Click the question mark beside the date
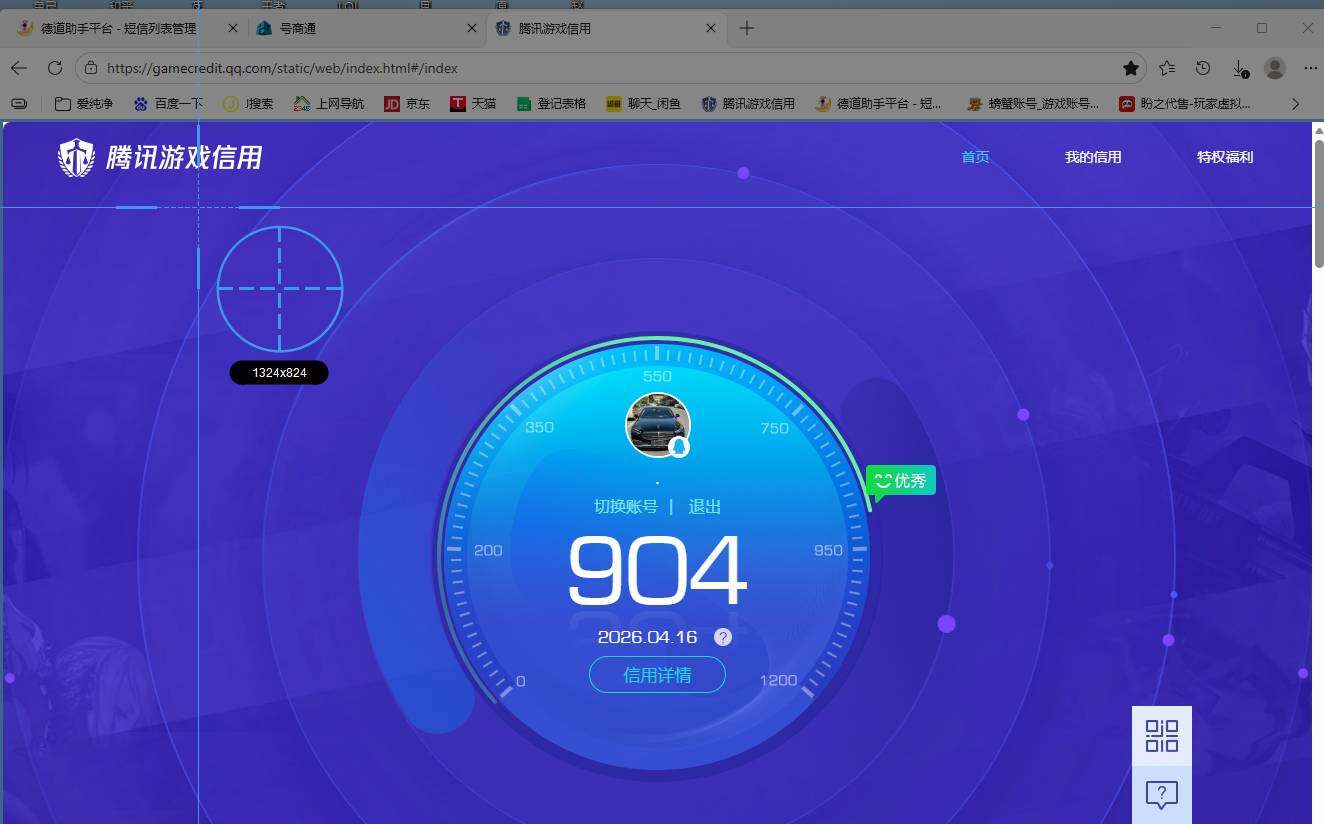 point(723,637)
